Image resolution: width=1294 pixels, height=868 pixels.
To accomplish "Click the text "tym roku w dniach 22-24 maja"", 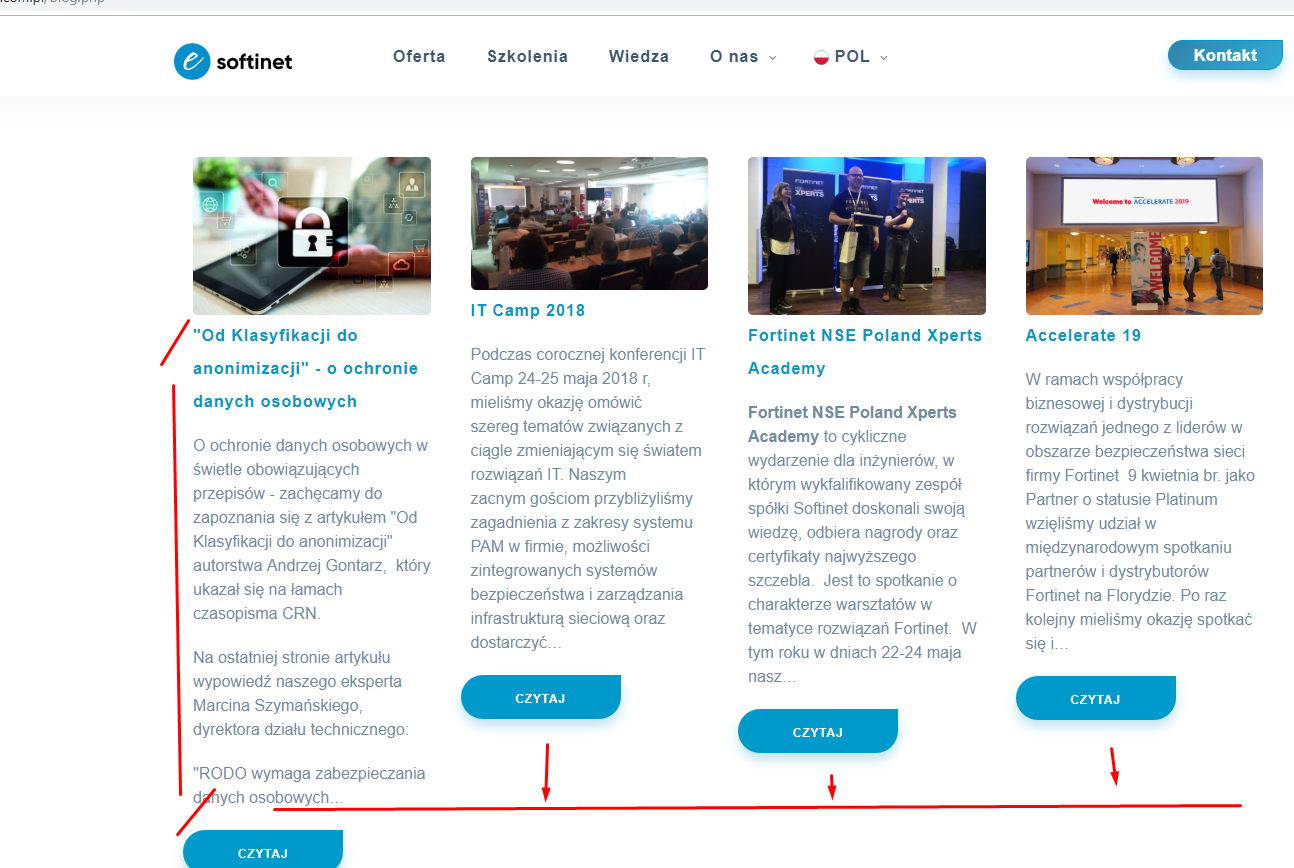I will 855,652.
